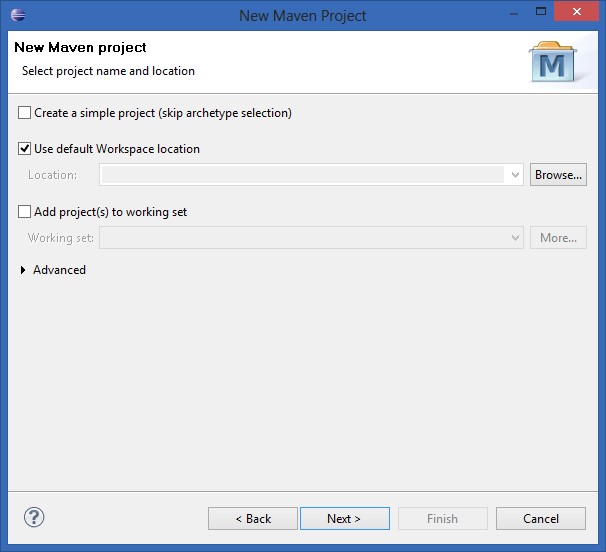Click the Eclipse icon in title bar
The height and width of the screenshot is (552, 606).
point(18,15)
